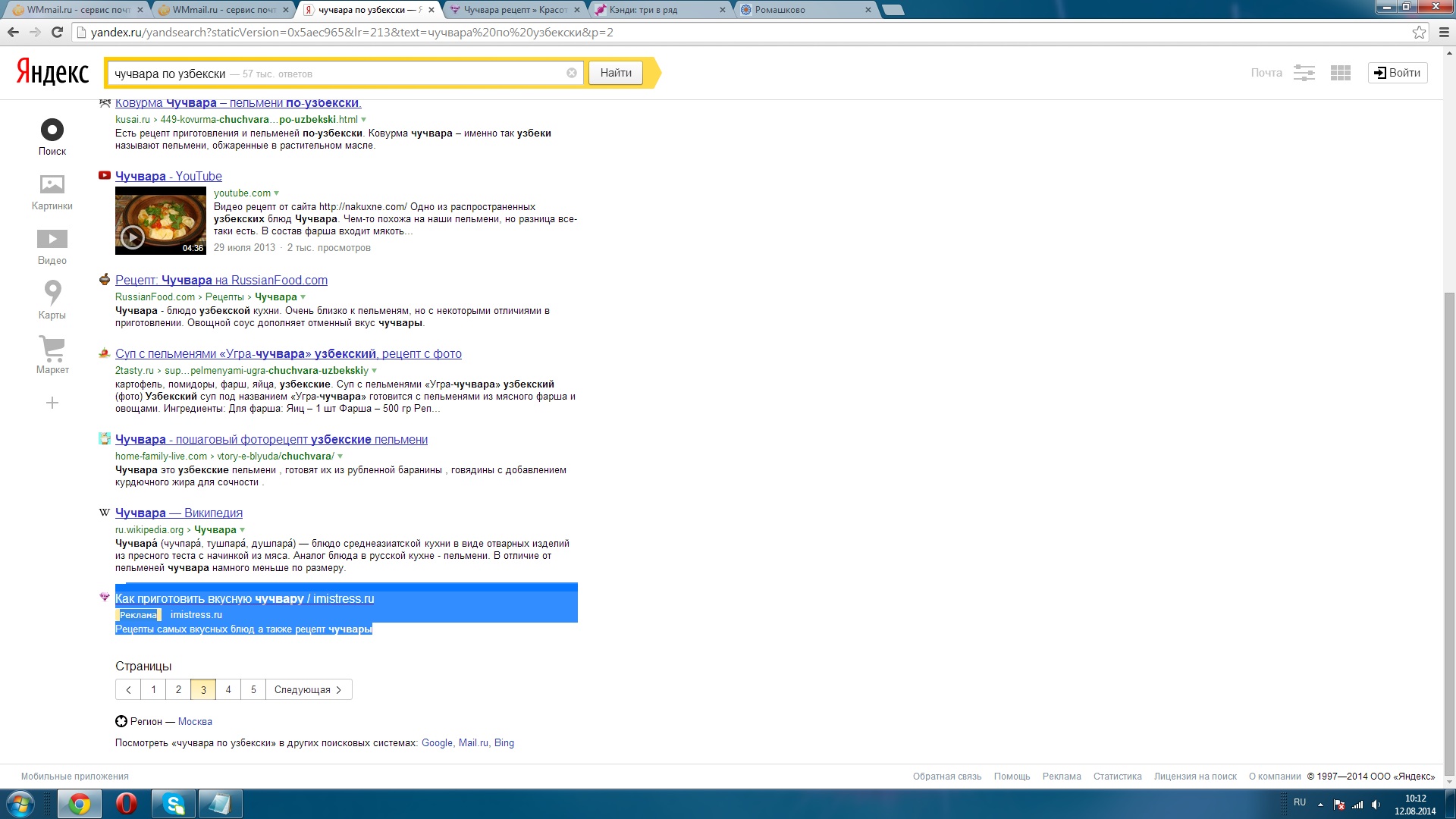Open new tab button
The height and width of the screenshot is (819, 1456).
[893, 10]
